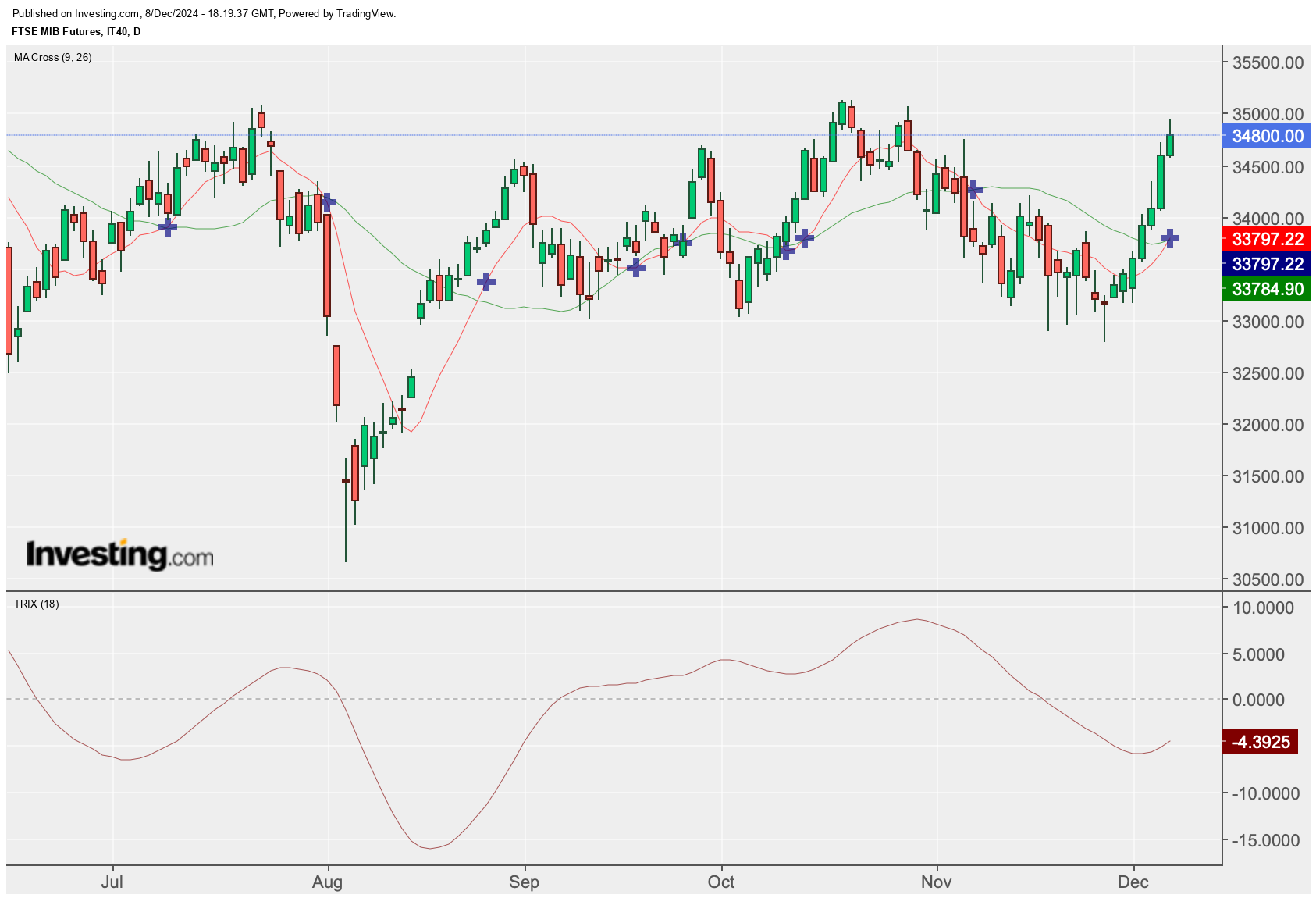The height and width of the screenshot is (898, 1316).
Task: Click the 31500.00 price axis label
Action: click(x=1268, y=476)
